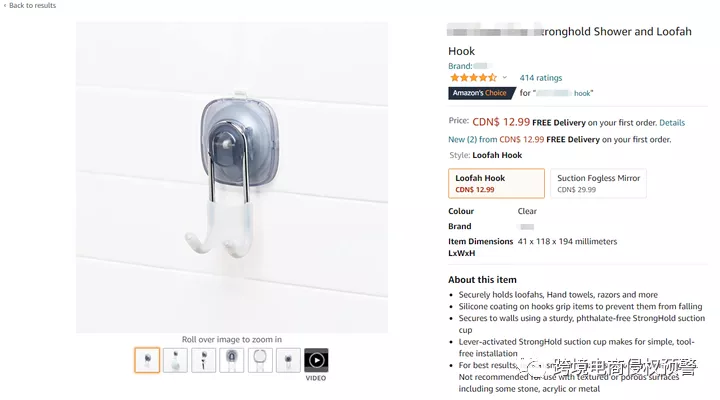View the fifth product image thumbnail

260,360
